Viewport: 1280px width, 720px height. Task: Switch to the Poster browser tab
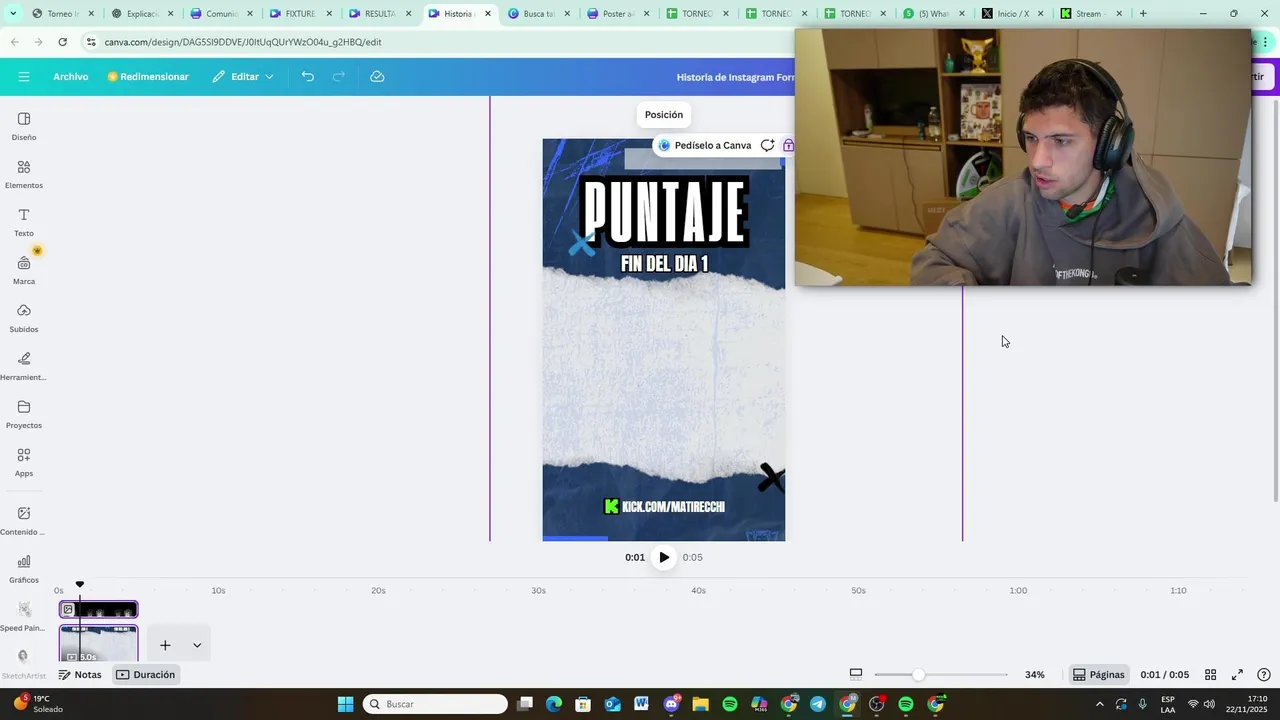point(617,14)
